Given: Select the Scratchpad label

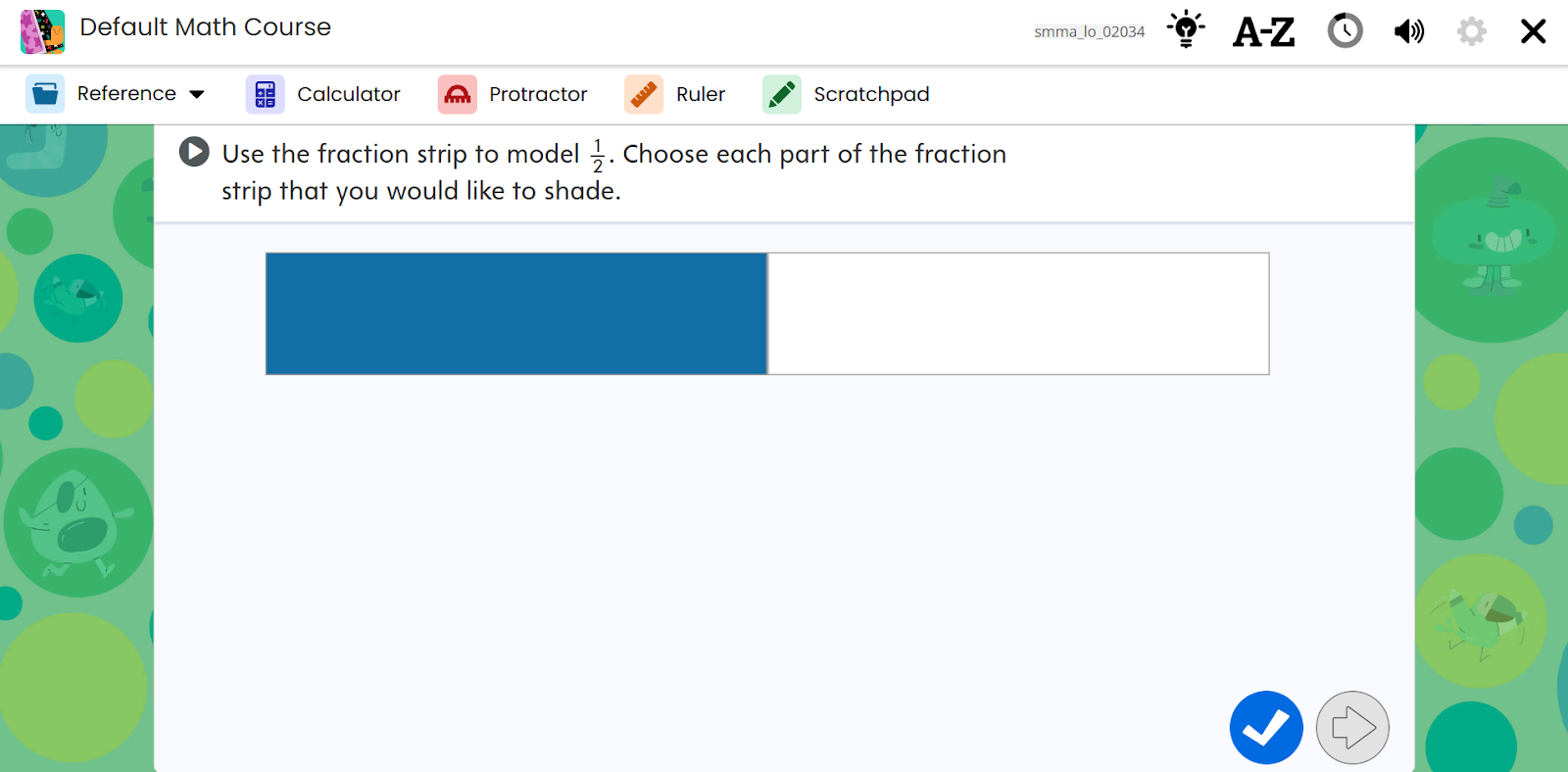Looking at the screenshot, I should pyautogui.click(x=871, y=94).
